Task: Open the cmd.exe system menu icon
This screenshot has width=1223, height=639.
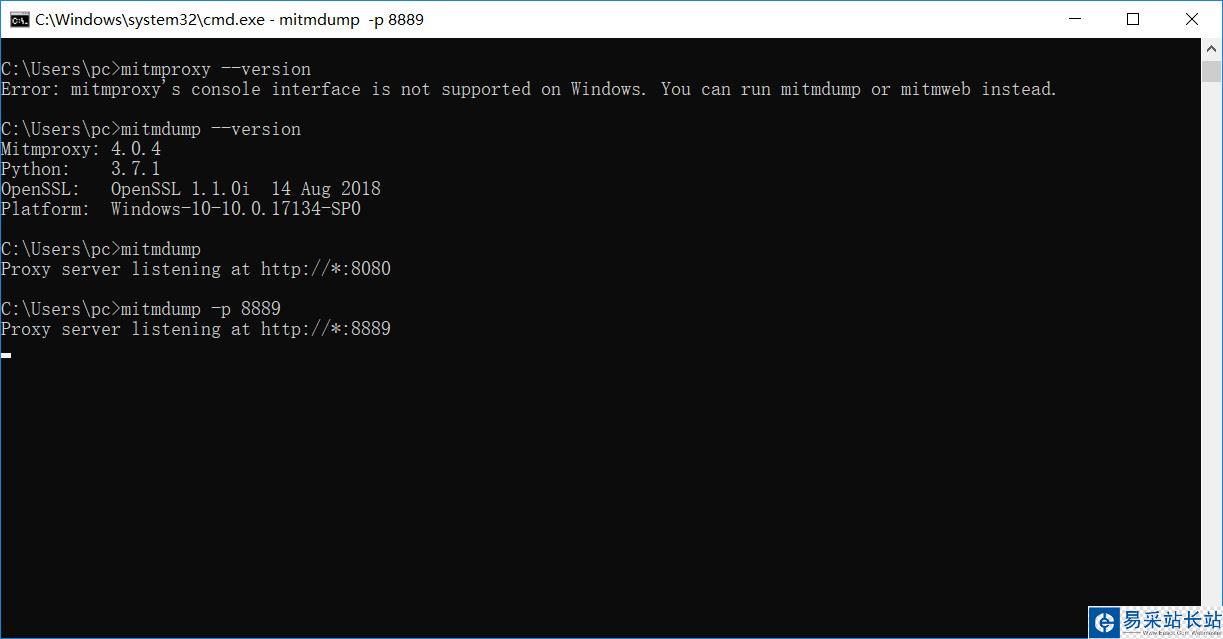Action: 19,19
